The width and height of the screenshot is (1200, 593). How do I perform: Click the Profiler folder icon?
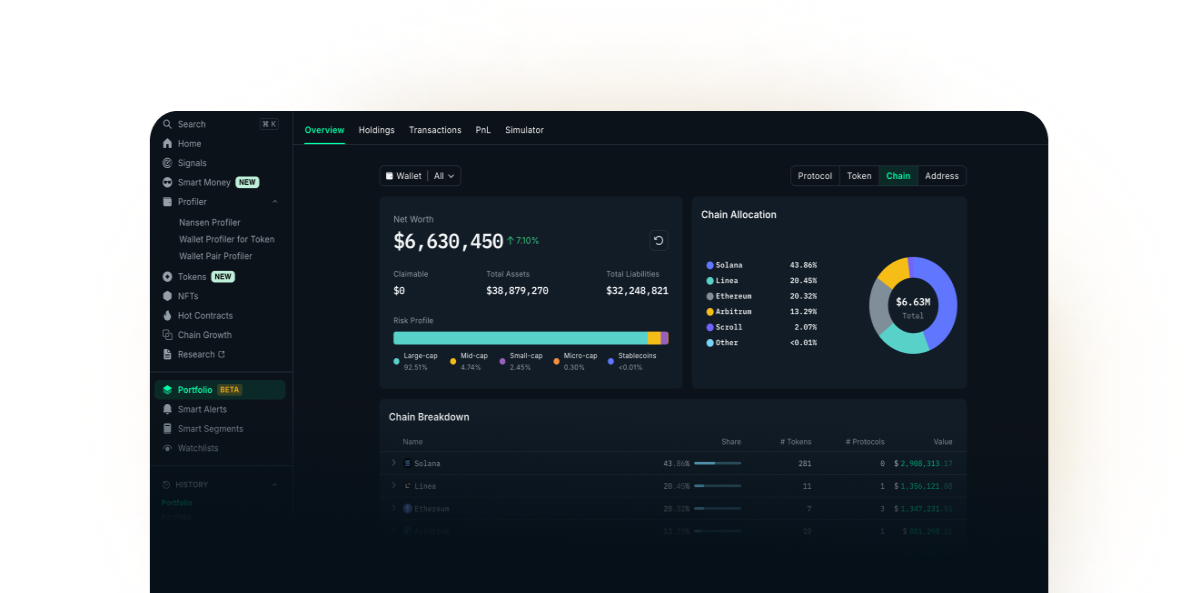click(167, 202)
